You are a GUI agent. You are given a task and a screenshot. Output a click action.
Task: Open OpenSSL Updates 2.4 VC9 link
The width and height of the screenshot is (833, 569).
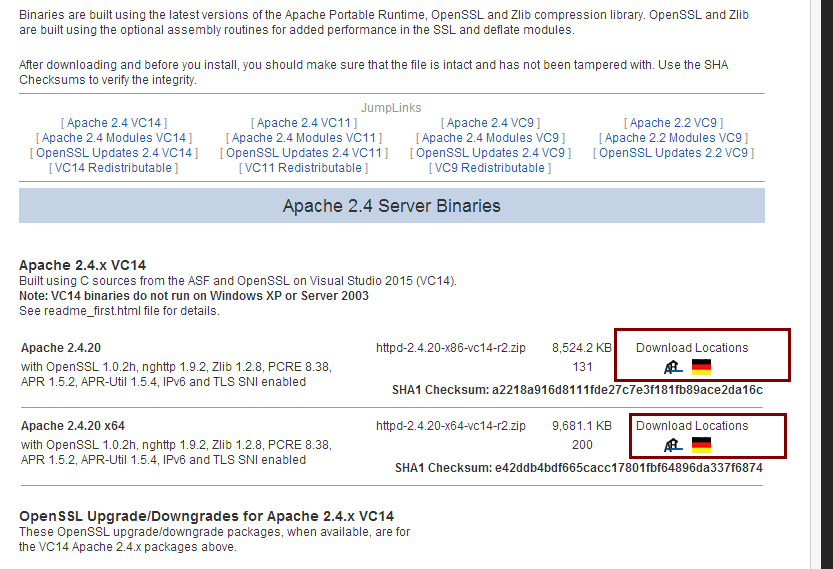tap(490, 152)
